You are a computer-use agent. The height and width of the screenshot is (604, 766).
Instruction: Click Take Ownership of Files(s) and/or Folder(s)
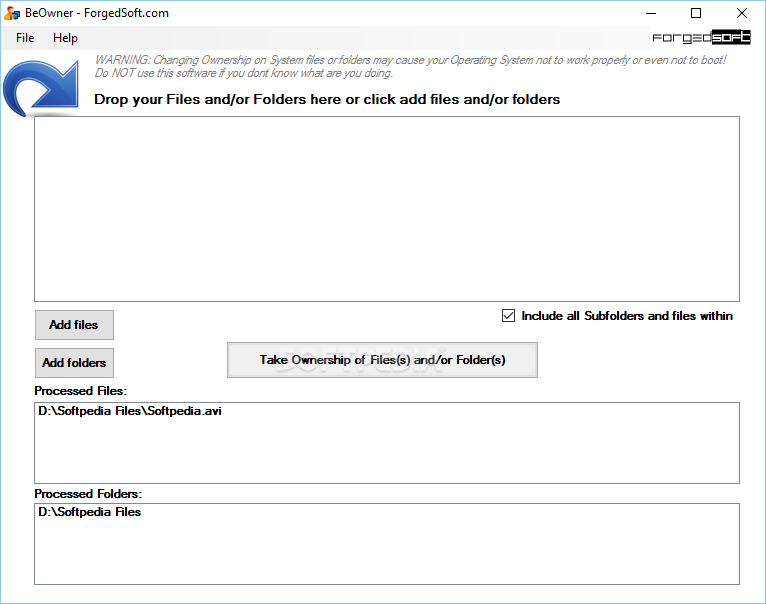pyautogui.click(x=383, y=360)
